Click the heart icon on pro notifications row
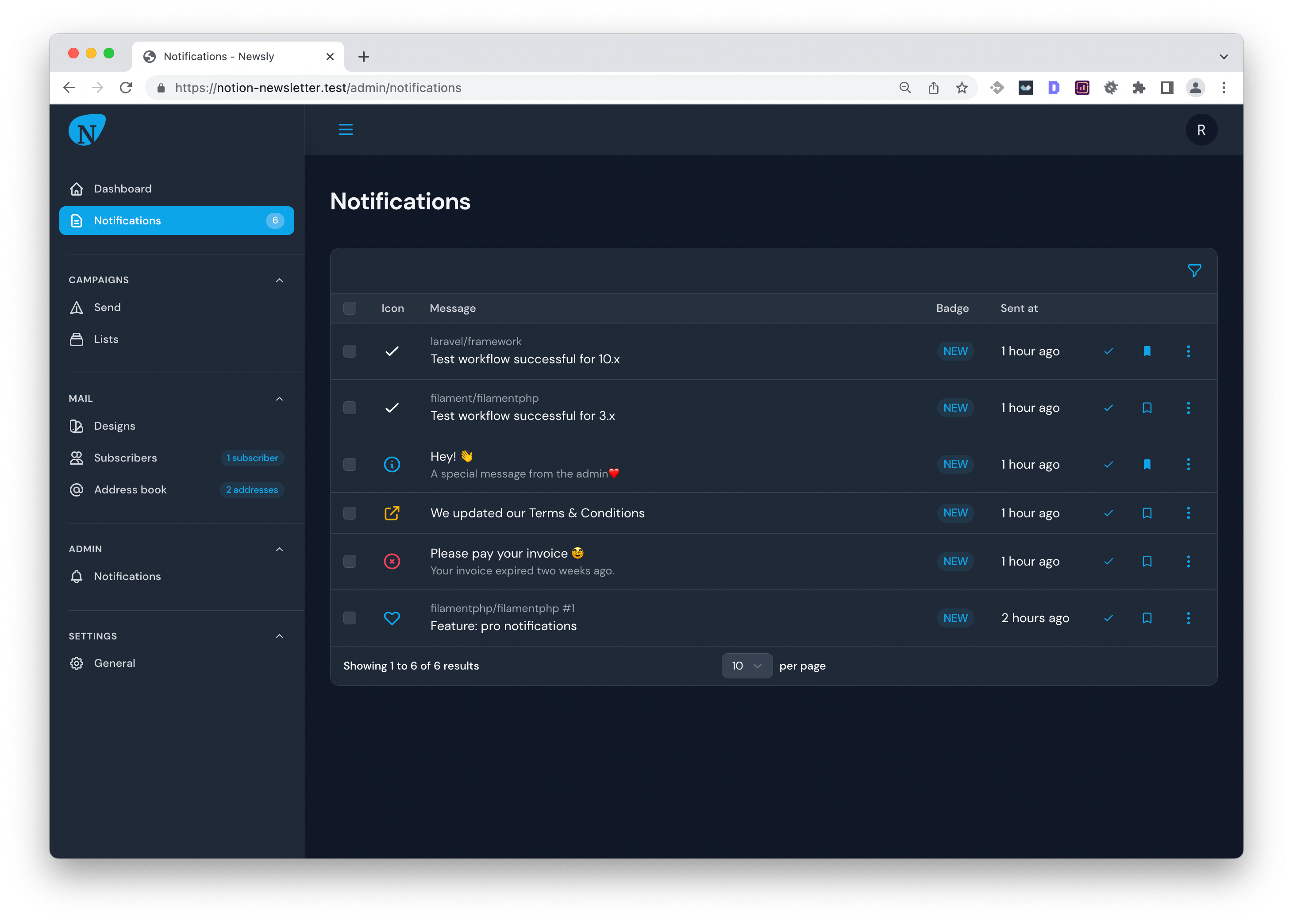 (392, 618)
